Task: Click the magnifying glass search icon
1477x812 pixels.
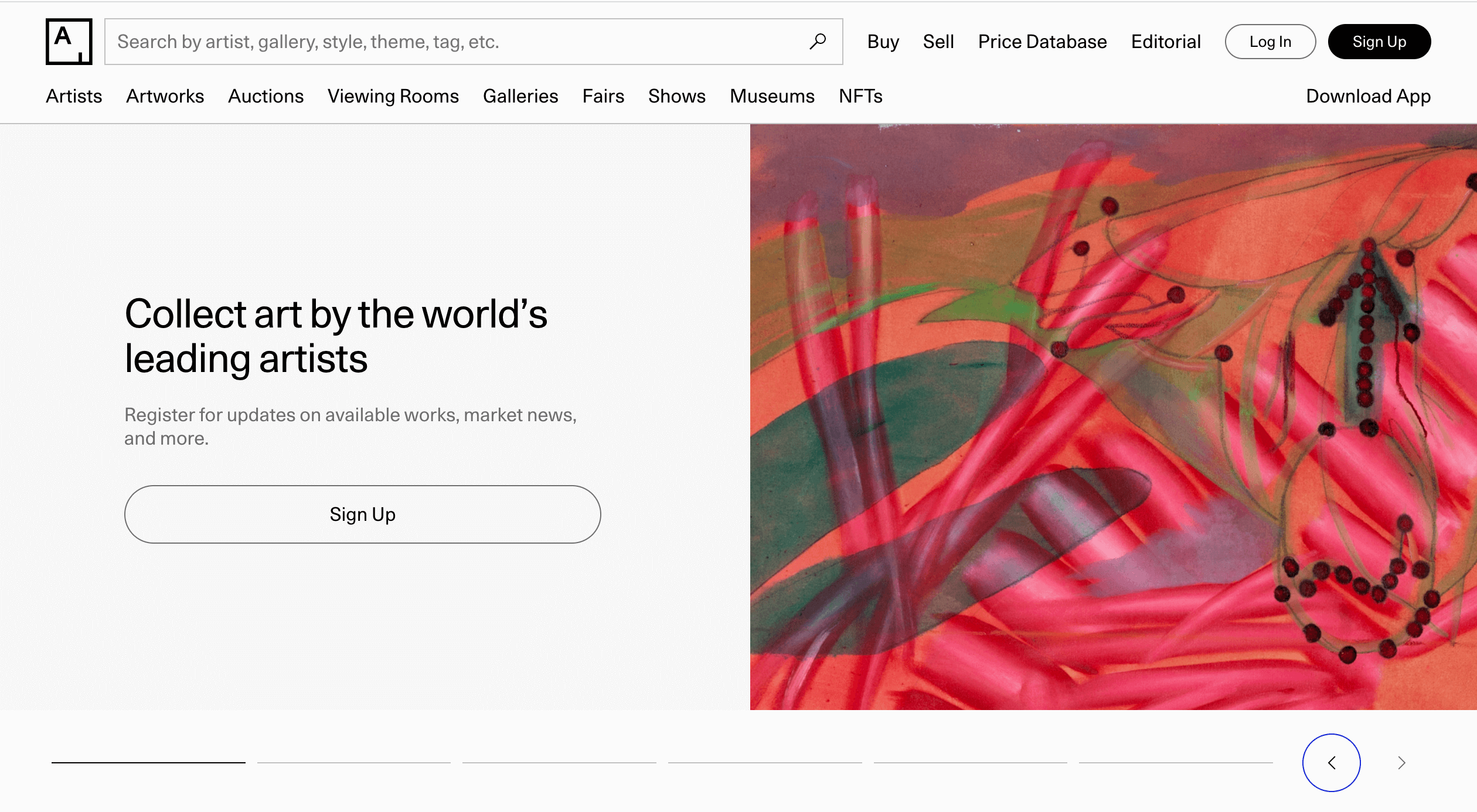Action: [818, 42]
